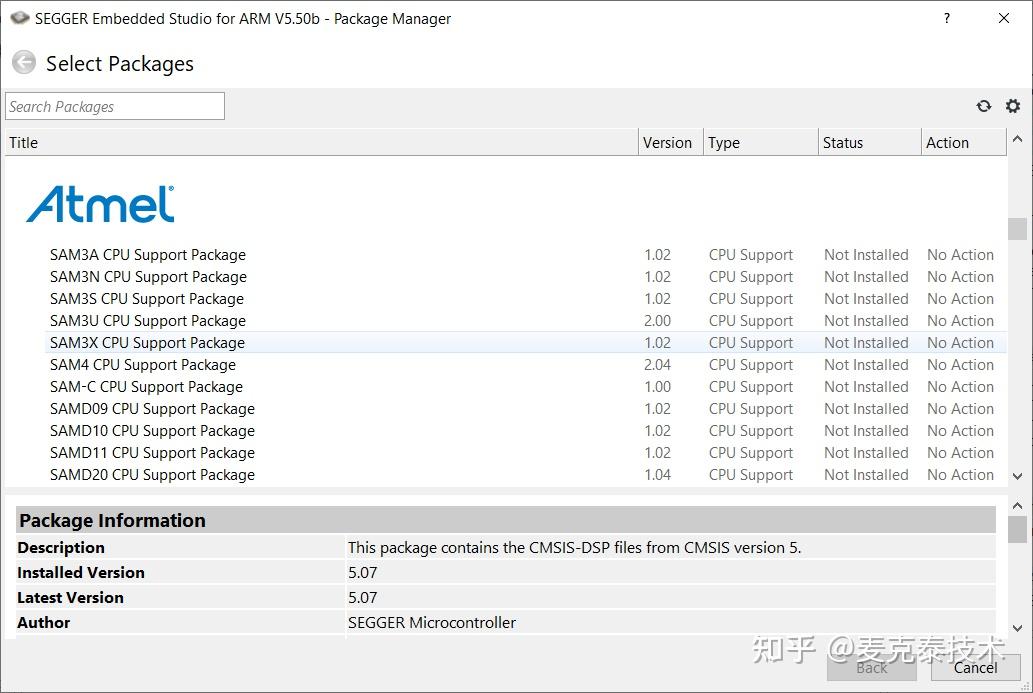Click the Atmel vendor logo

pyautogui.click(x=100, y=204)
